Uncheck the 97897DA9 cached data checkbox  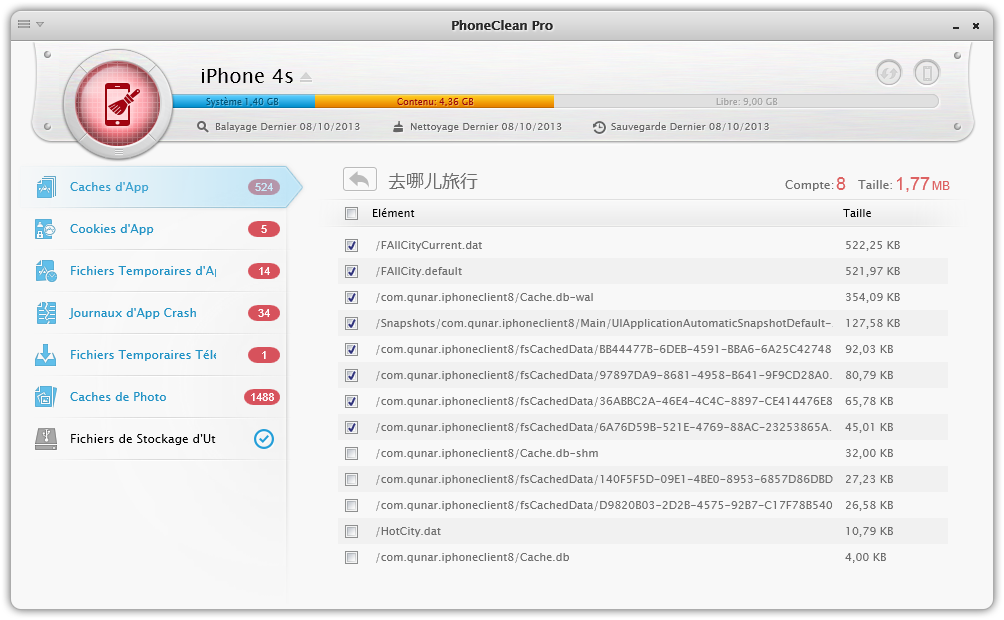(x=352, y=375)
